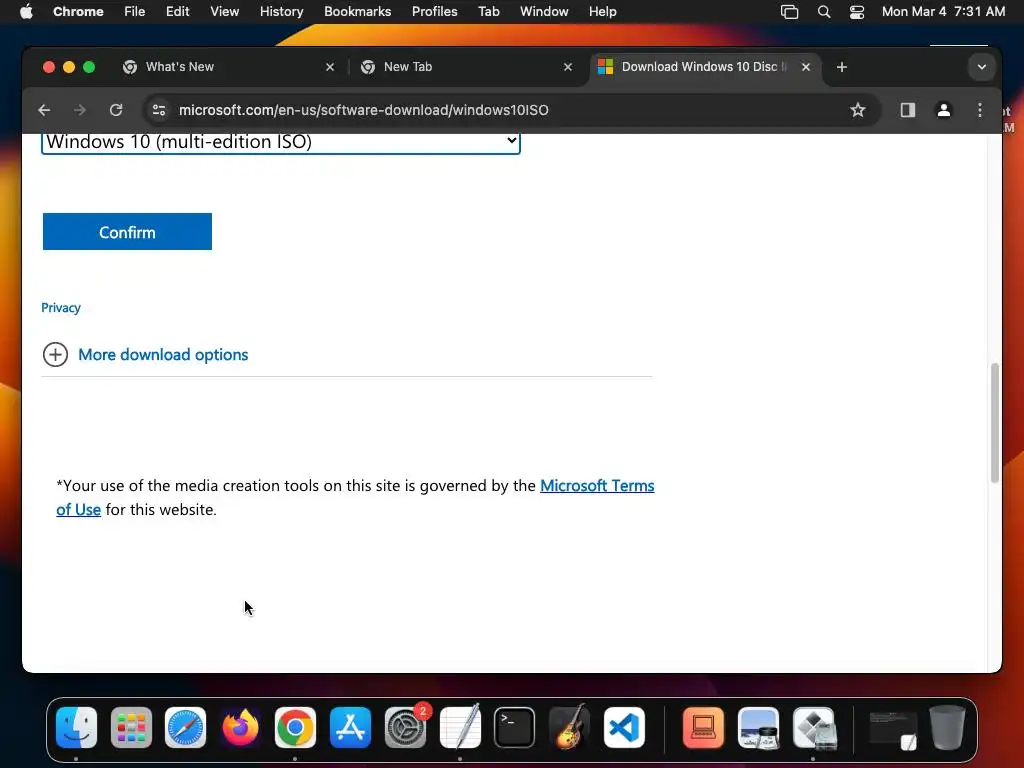The image size is (1024, 768).
Task: Switch to the New Tab tab
Action: pos(467,67)
